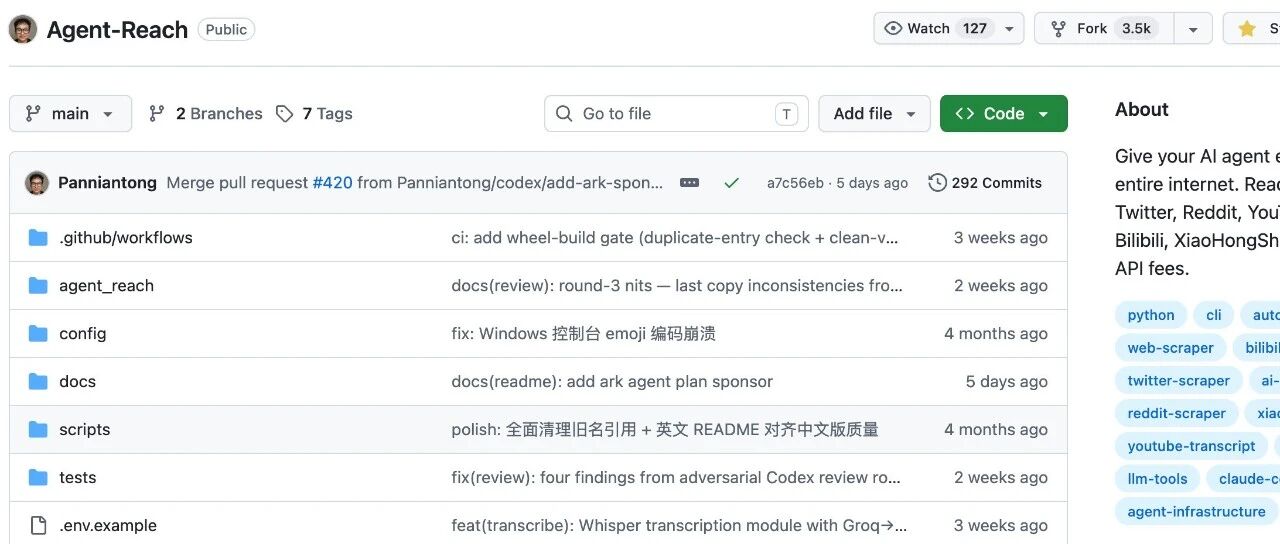This screenshot has width=1280, height=544.
Task: Click the folder icon beside config
Action: pos(38,333)
